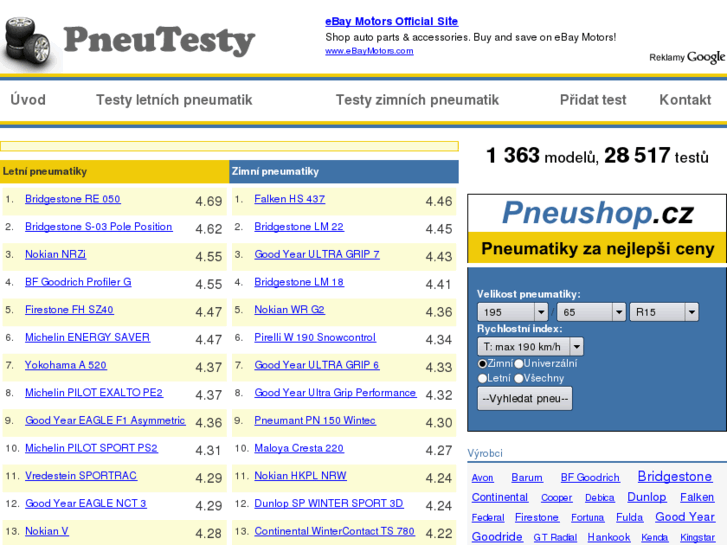
Task: Open manufacturer Debica link
Action: (599, 498)
